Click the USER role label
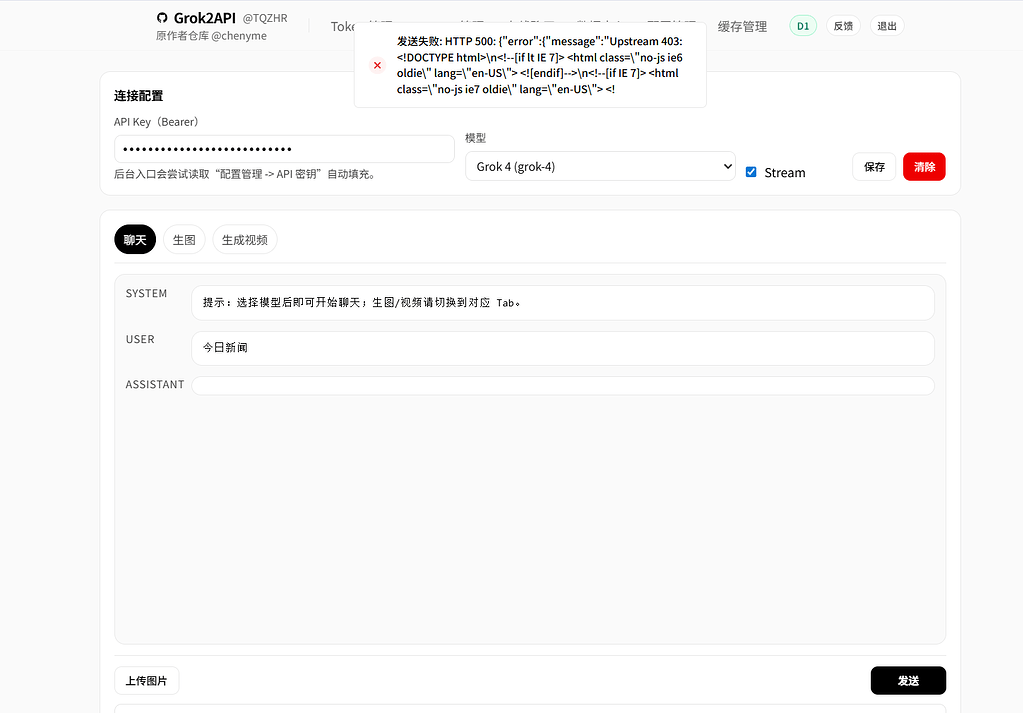The width and height of the screenshot is (1023, 713). click(140, 339)
